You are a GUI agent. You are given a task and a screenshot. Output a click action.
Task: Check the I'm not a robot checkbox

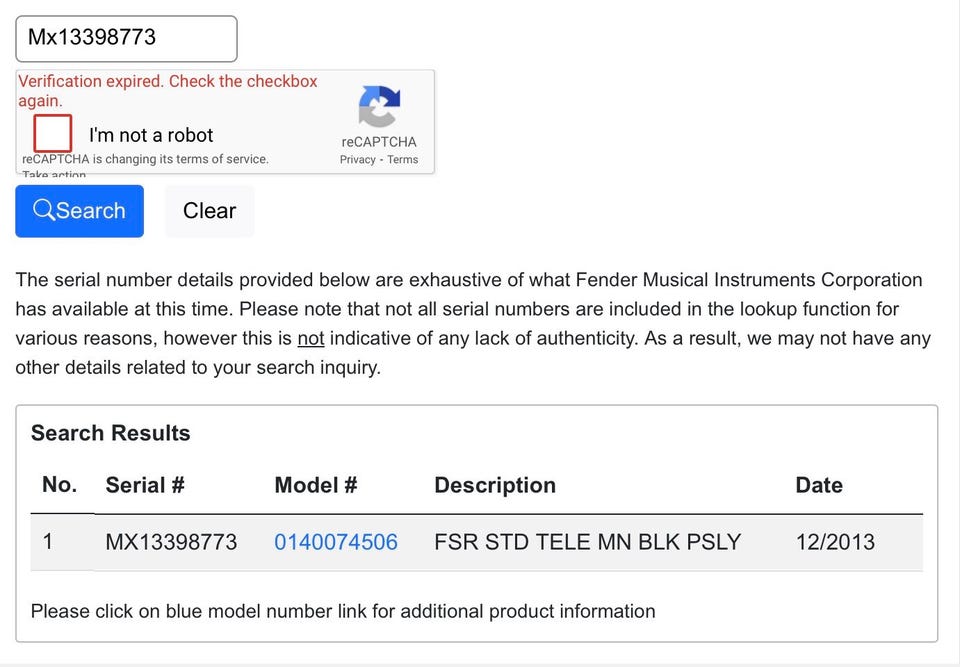pos(53,134)
